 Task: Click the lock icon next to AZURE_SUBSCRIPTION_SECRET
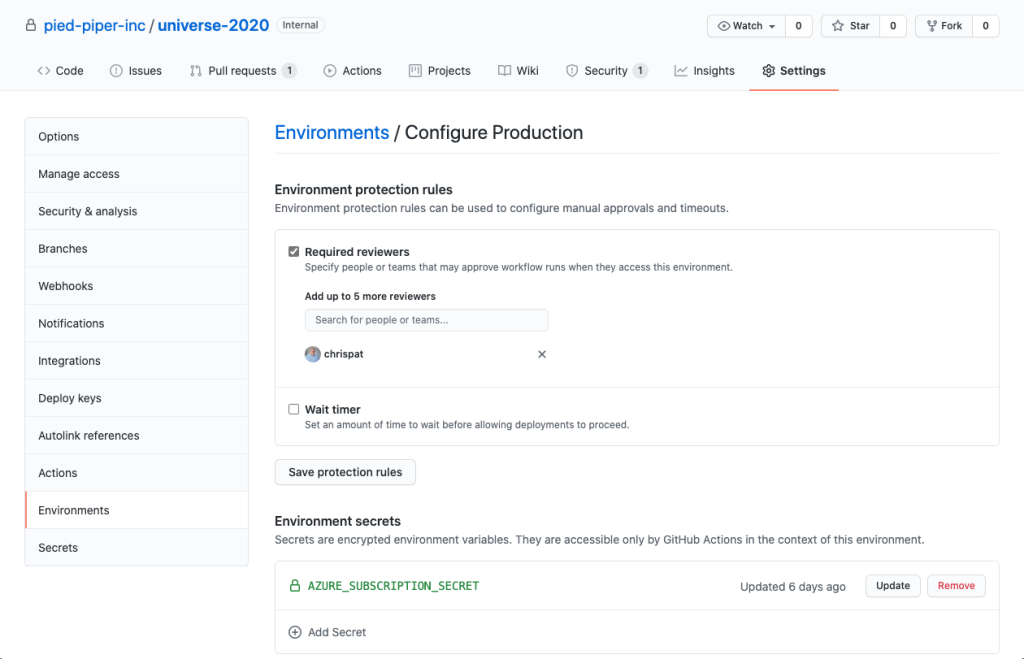coord(295,586)
